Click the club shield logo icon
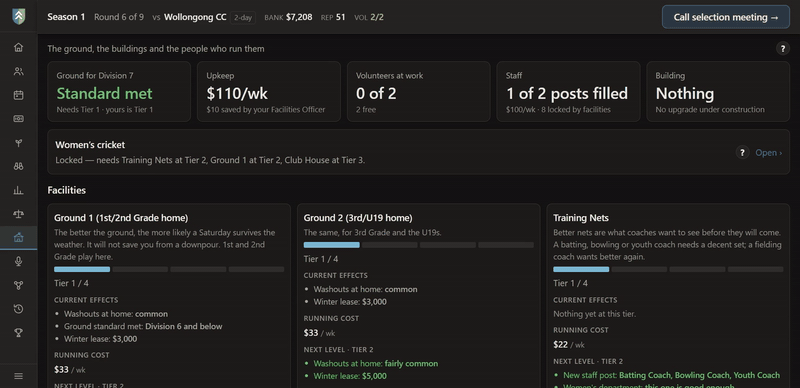This screenshot has height=388, width=800. click(x=18, y=17)
